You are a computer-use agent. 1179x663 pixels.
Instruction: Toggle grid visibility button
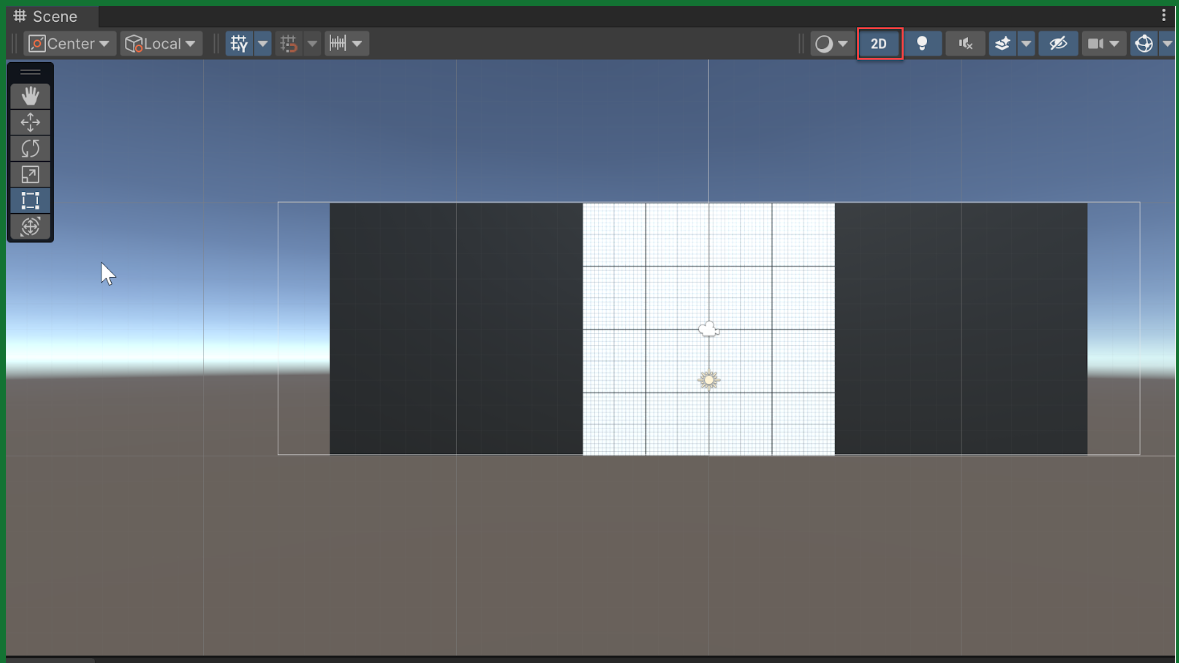tap(239, 44)
